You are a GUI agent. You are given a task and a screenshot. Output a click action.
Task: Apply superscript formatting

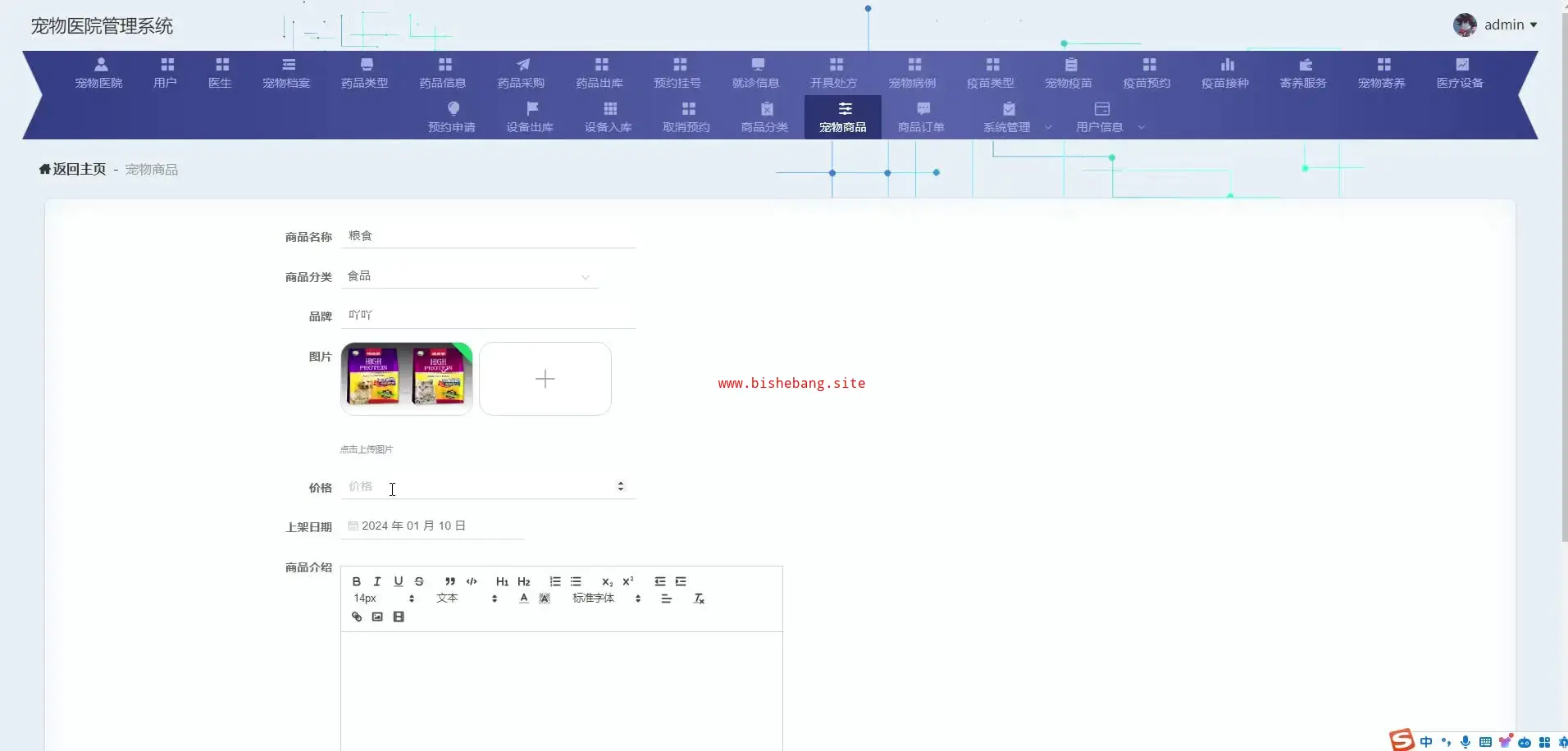[628, 581]
